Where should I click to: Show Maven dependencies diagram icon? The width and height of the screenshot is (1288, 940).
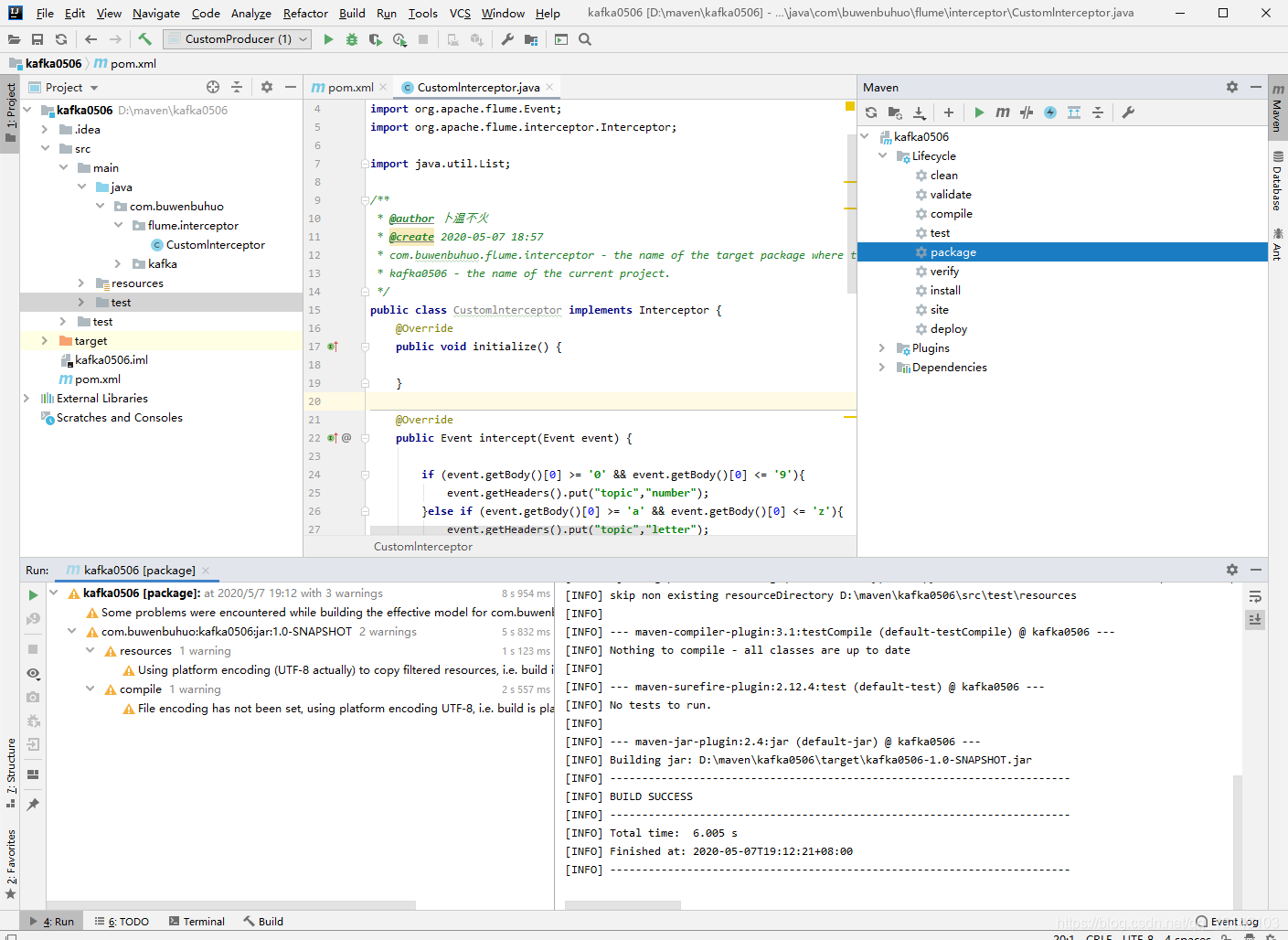[1074, 112]
